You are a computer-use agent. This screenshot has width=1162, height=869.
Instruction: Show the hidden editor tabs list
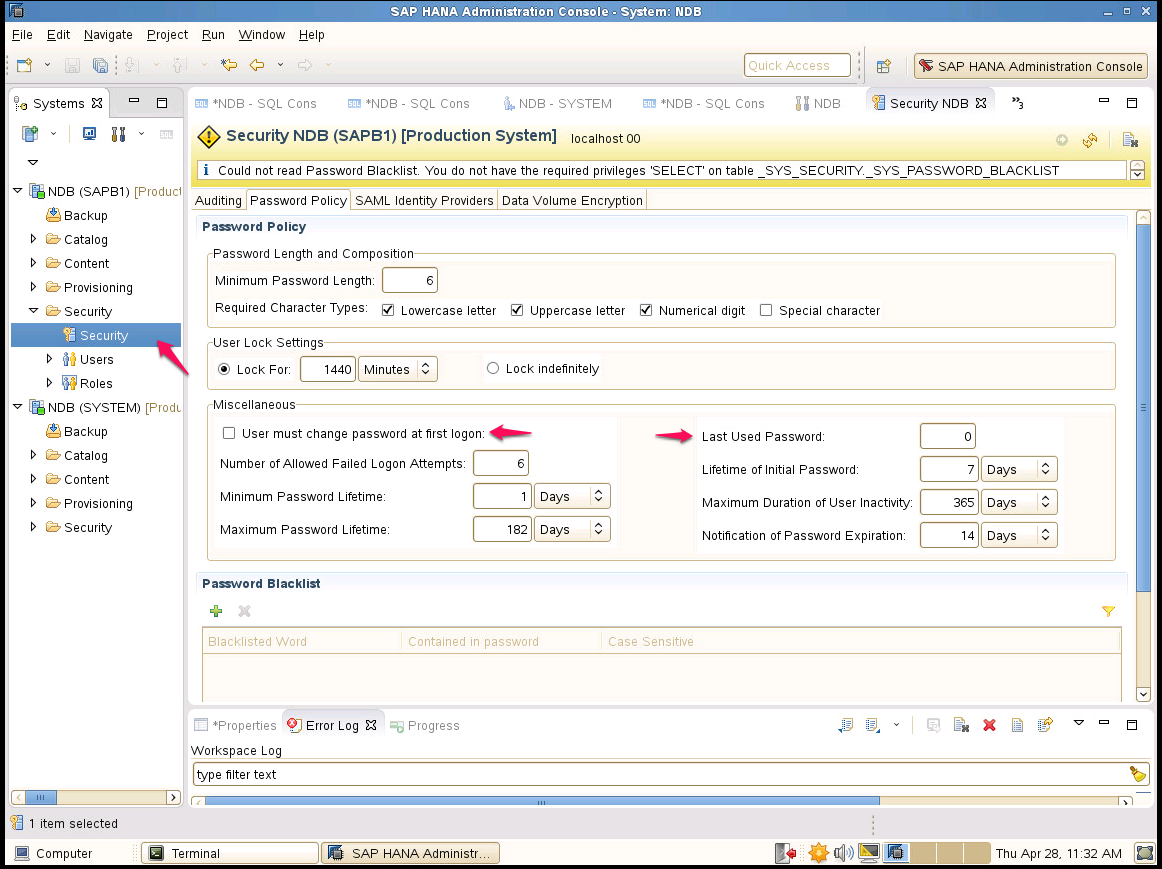pyautogui.click(x=1017, y=103)
